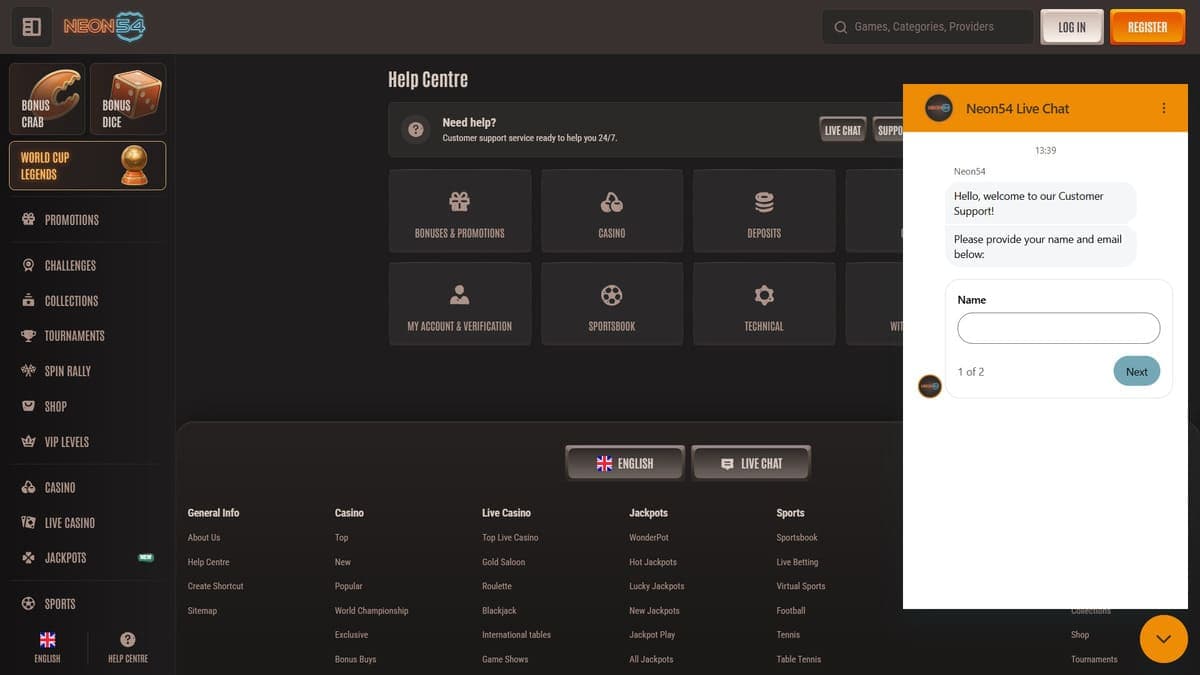Click the LOG IN button

1072,27
